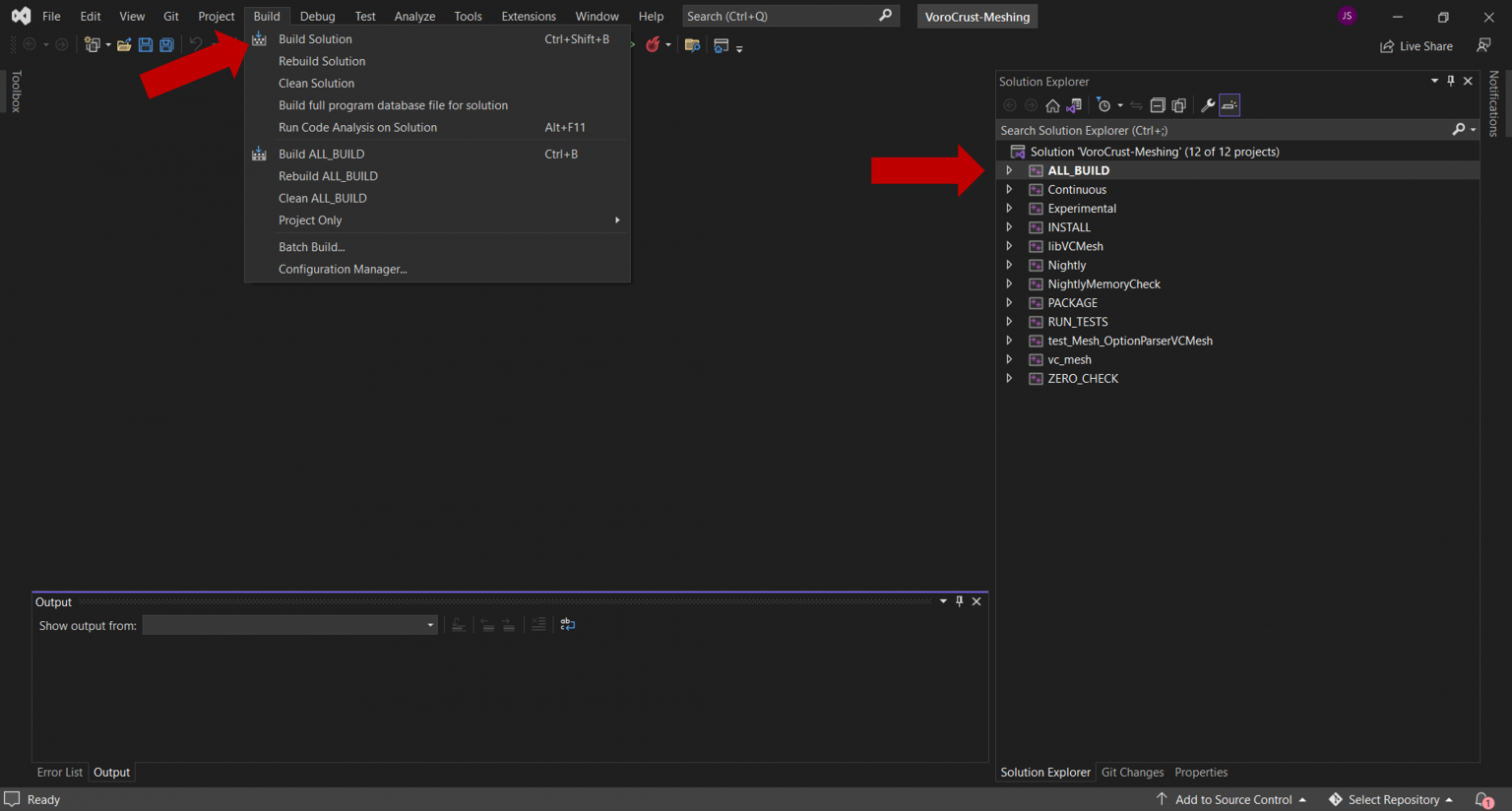Click the Find in Files toolbar icon

[x=692, y=45]
